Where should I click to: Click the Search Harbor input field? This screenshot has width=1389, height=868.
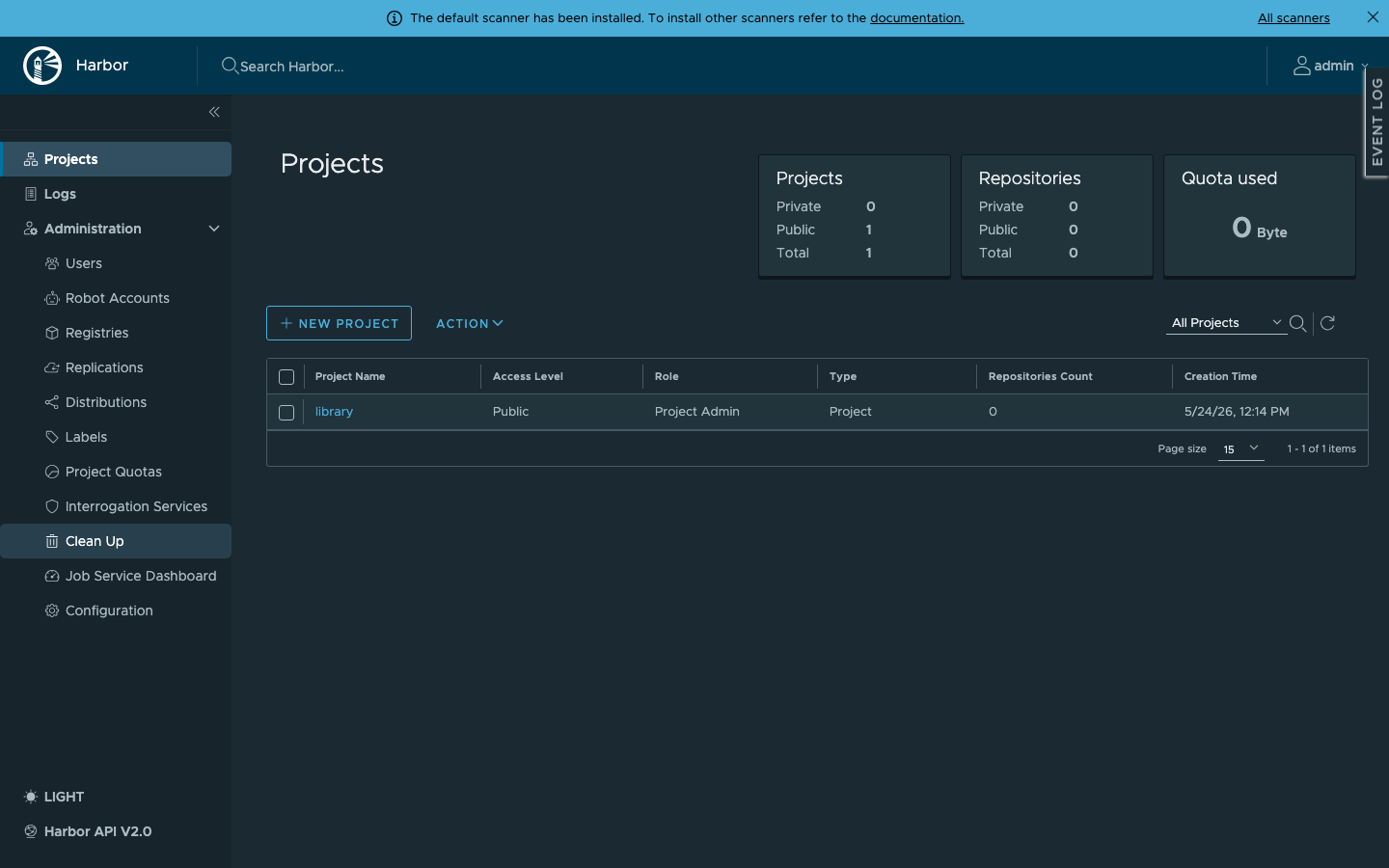(291, 67)
